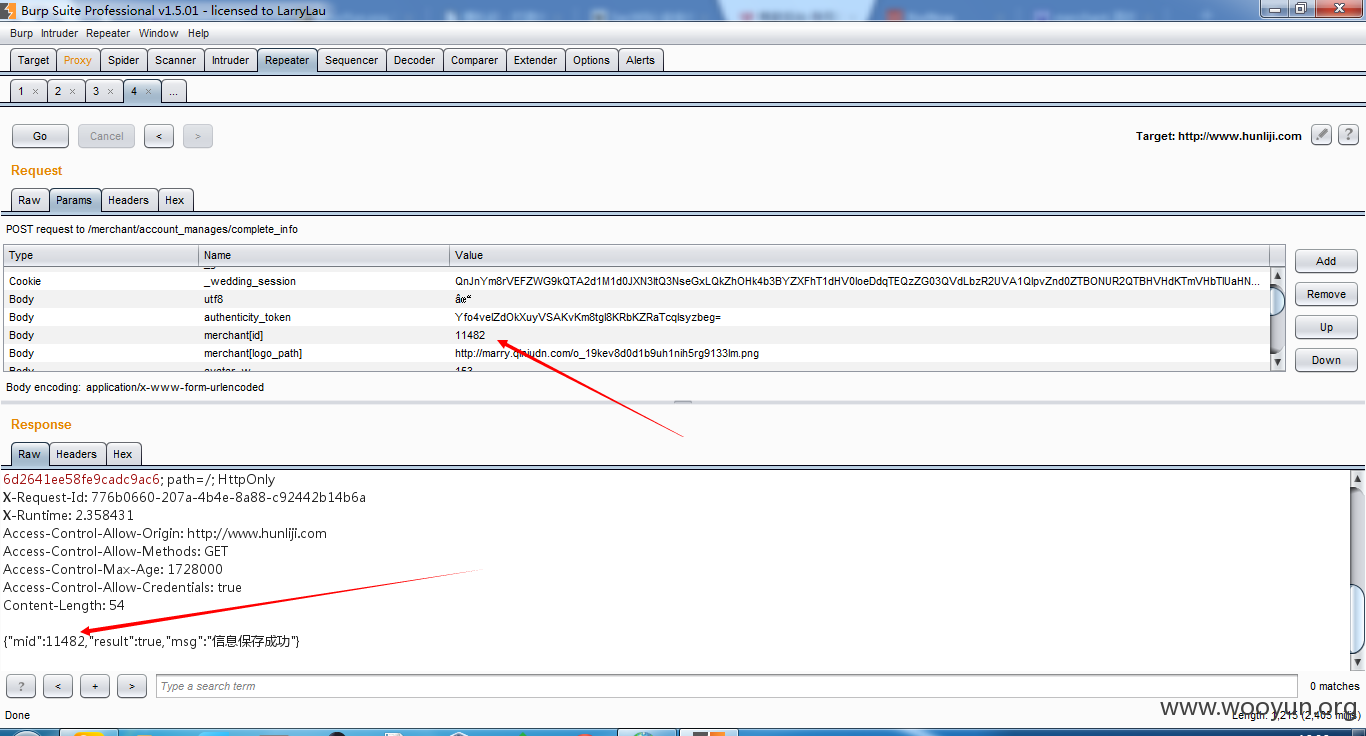
Task: Show request Raw view
Action: click(x=29, y=200)
